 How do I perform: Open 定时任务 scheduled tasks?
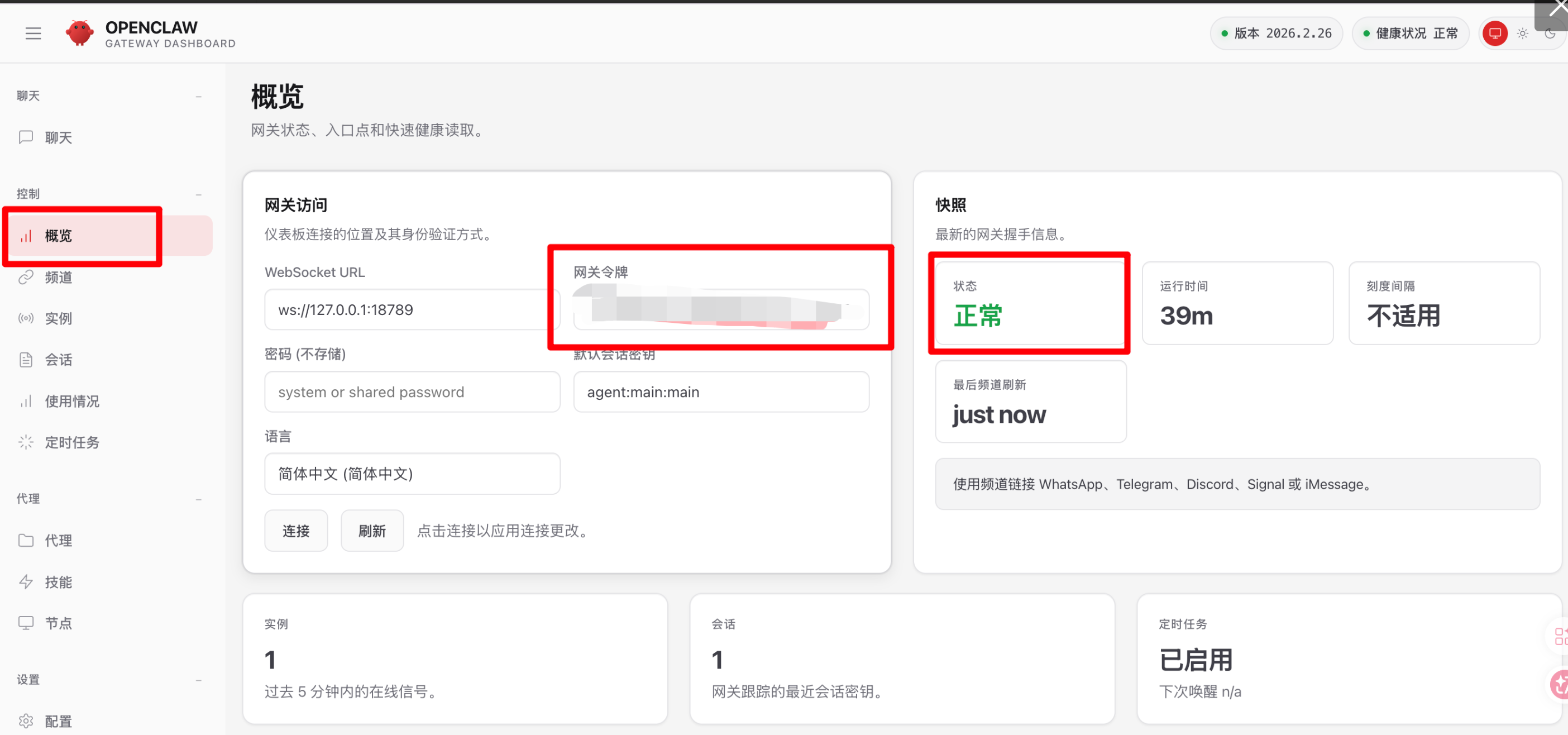coord(71,442)
